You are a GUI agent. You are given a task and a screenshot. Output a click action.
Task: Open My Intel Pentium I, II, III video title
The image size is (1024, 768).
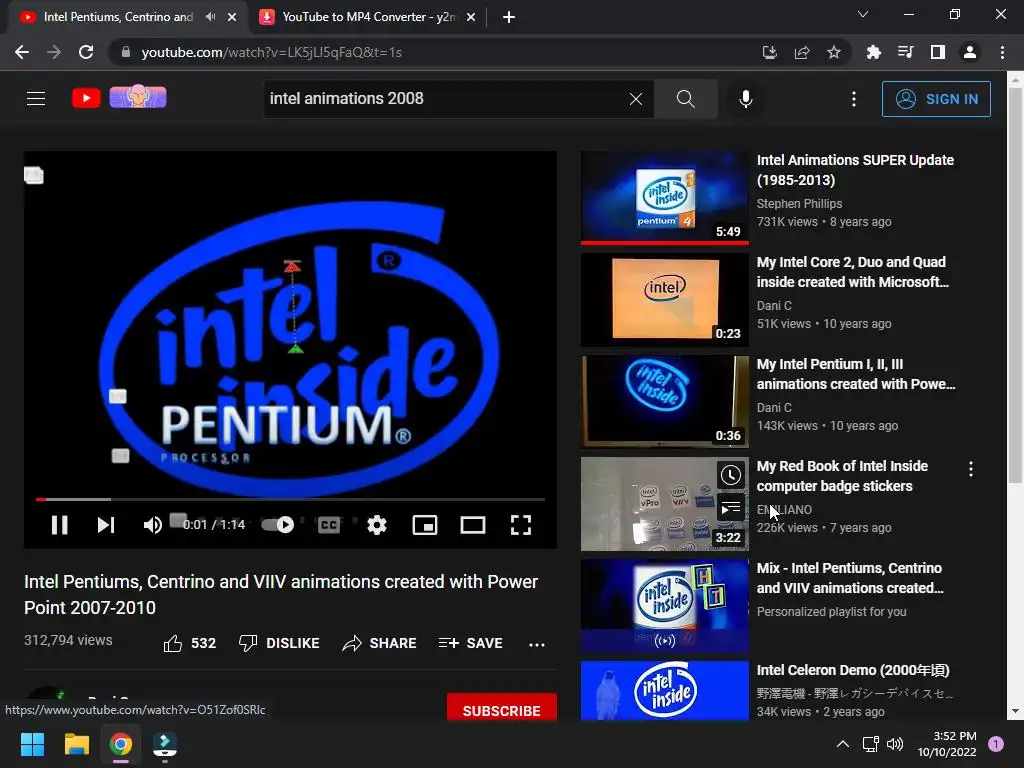click(x=856, y=374)
